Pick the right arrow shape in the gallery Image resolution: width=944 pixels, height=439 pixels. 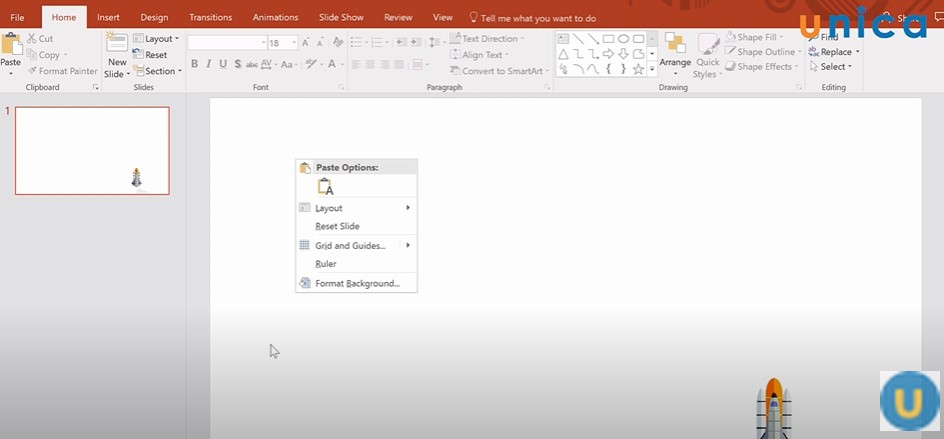coord(608,54)
